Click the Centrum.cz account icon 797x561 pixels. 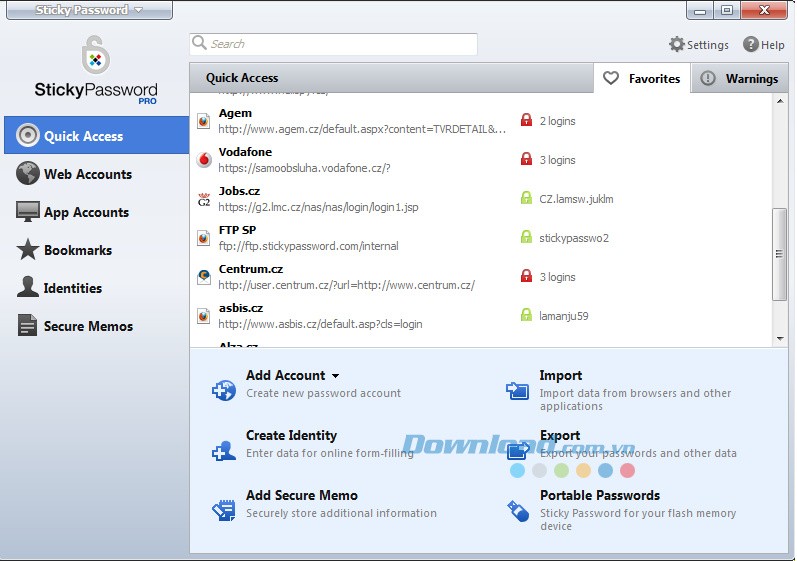click(x=204, y=277)
